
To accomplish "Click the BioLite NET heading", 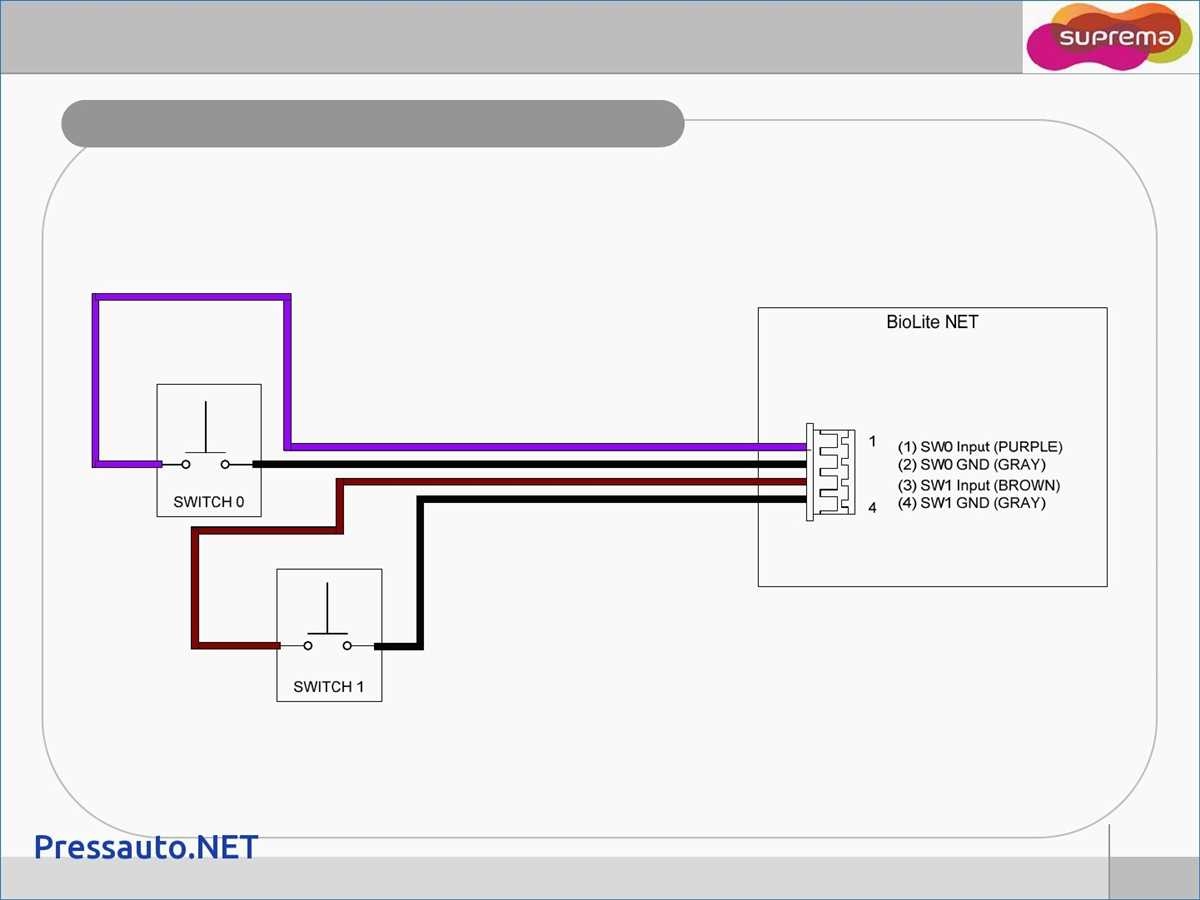I will coord(932,322).
